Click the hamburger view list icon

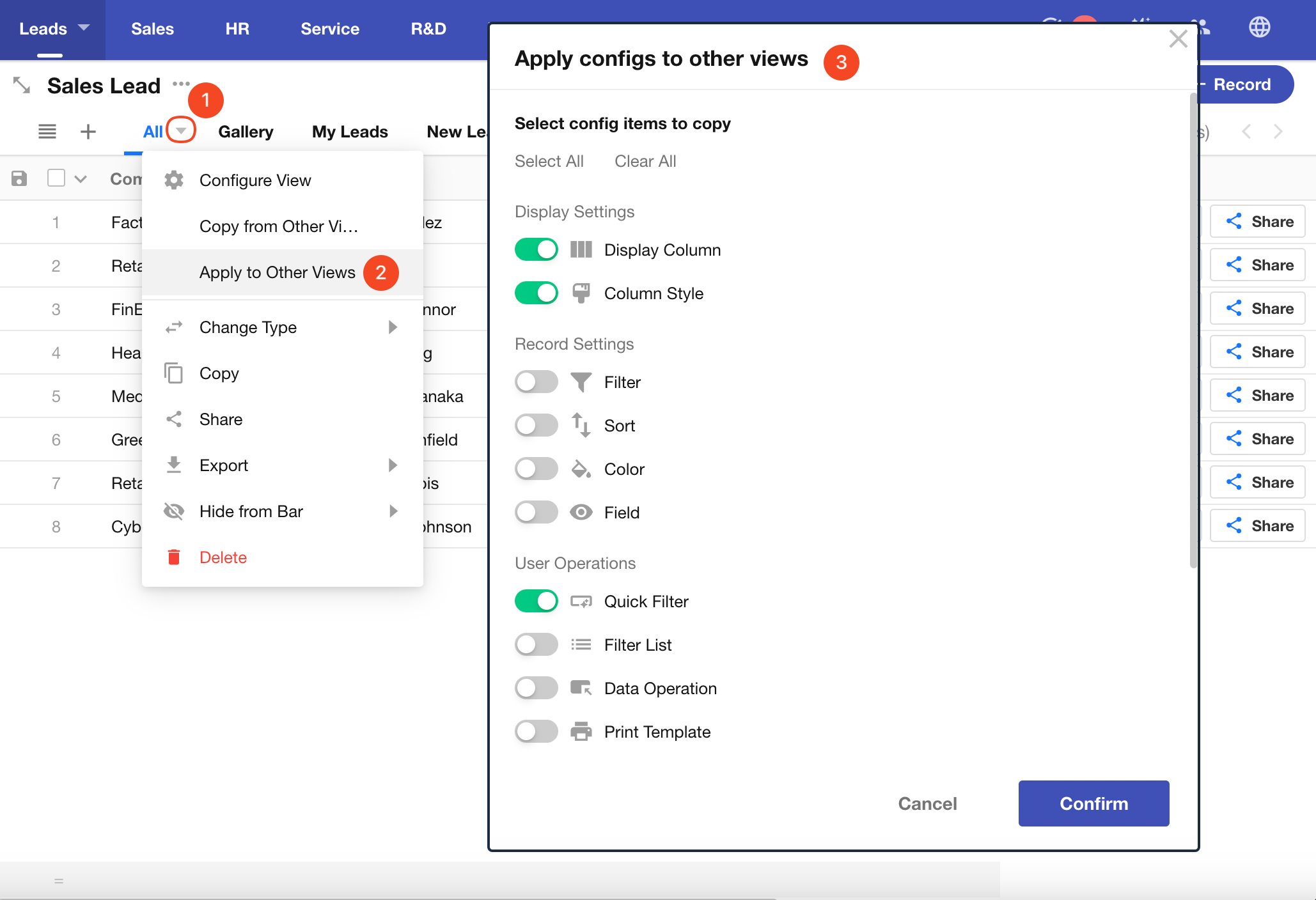[x=47, y=132]
